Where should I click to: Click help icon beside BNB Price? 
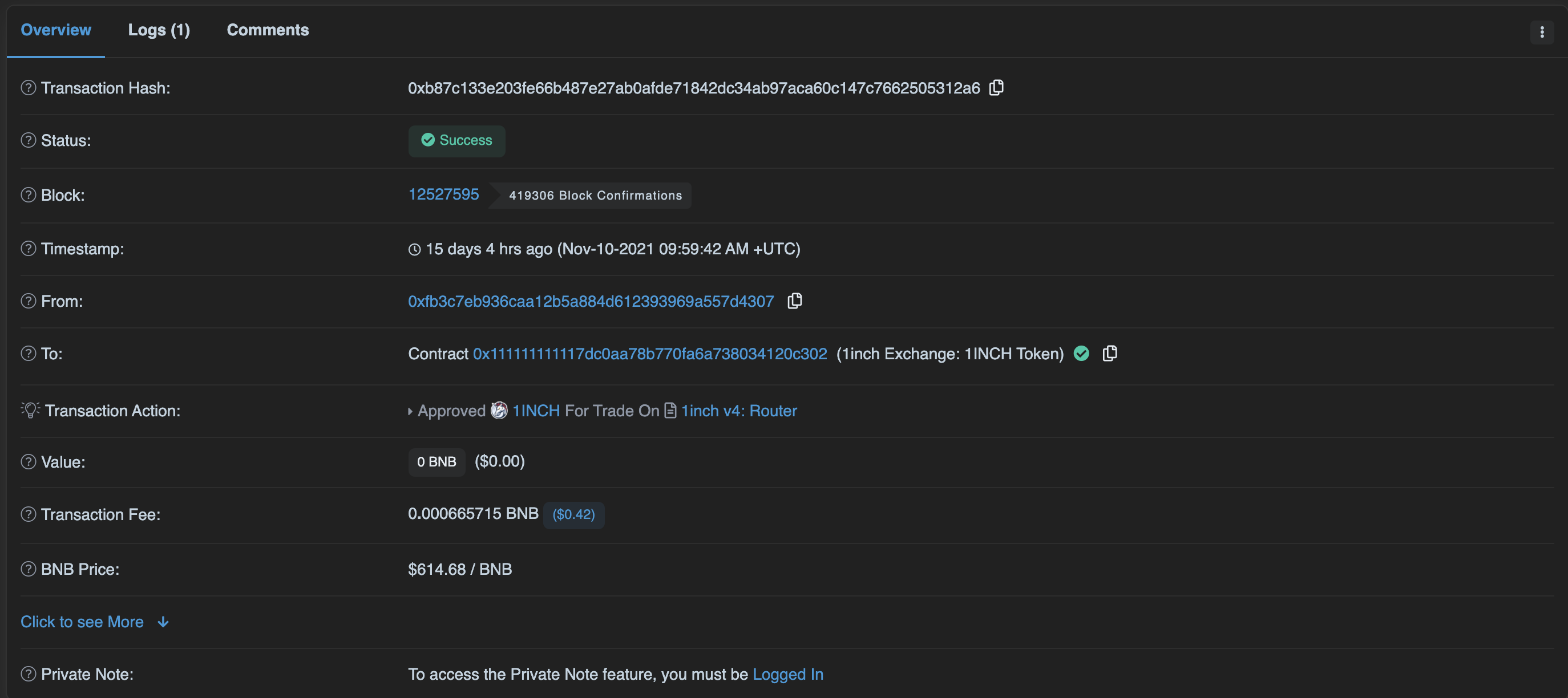(29, 569)
